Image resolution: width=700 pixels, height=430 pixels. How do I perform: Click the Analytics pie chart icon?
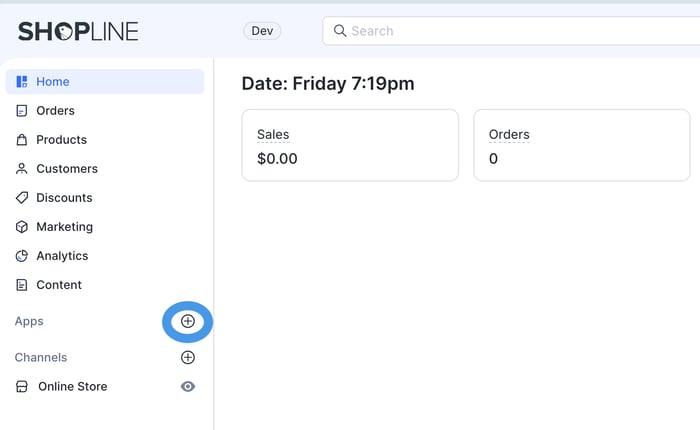pos(22,256)
